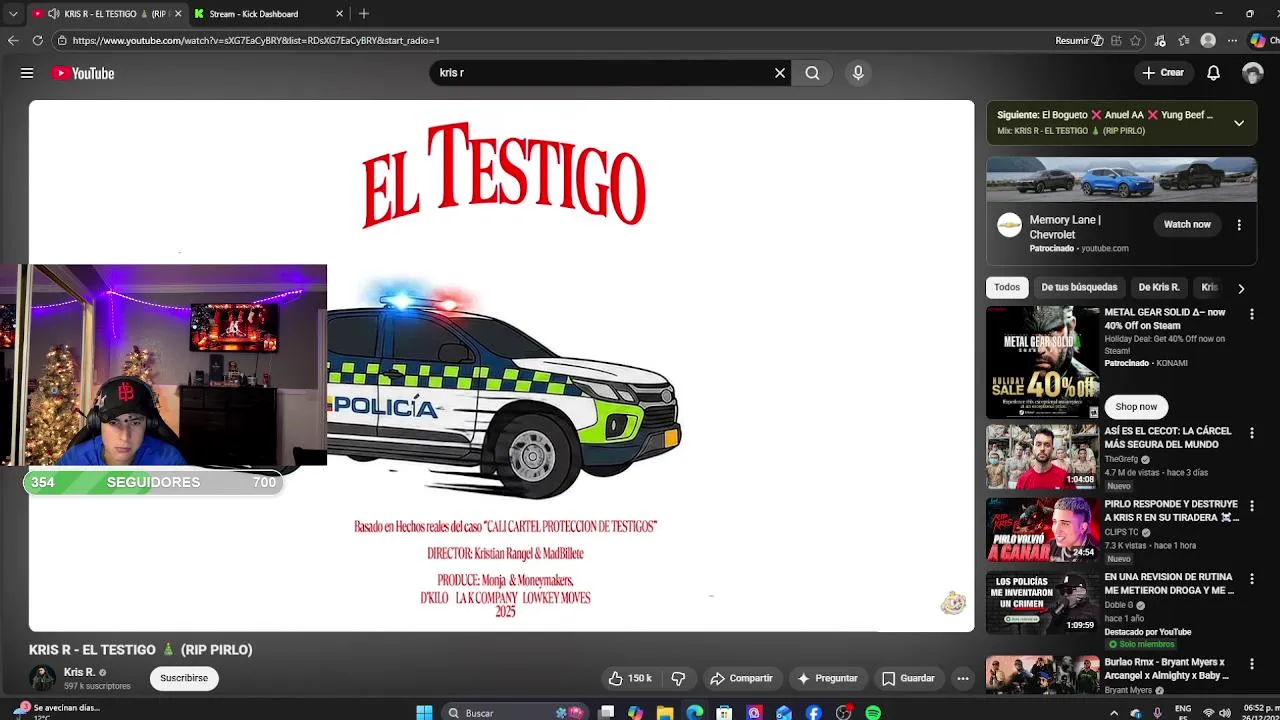Image resolution: width=1280 pixels, height=720 pixels.
Task: Open options for Pirlo Responde video
Action: click(1251, 506)
